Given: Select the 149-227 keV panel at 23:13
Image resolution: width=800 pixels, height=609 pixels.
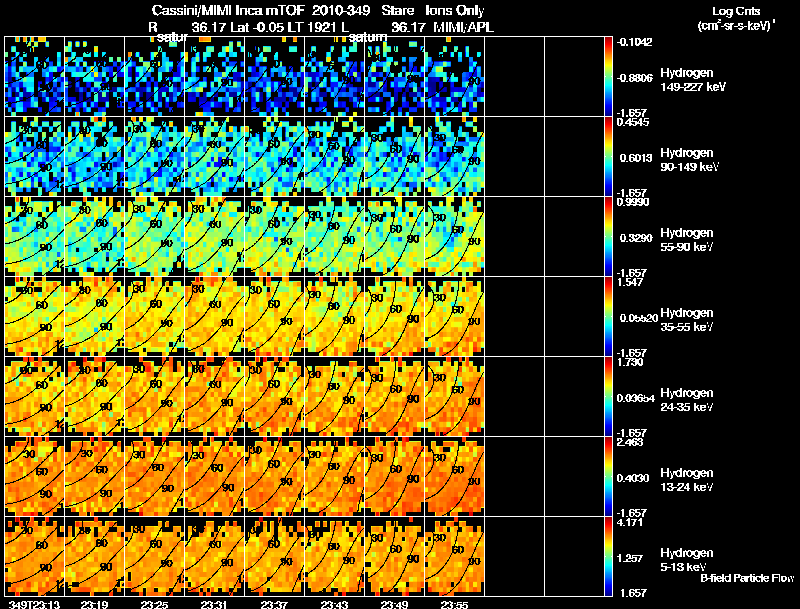Looking at the screenshot, I should tap(35, 77).
